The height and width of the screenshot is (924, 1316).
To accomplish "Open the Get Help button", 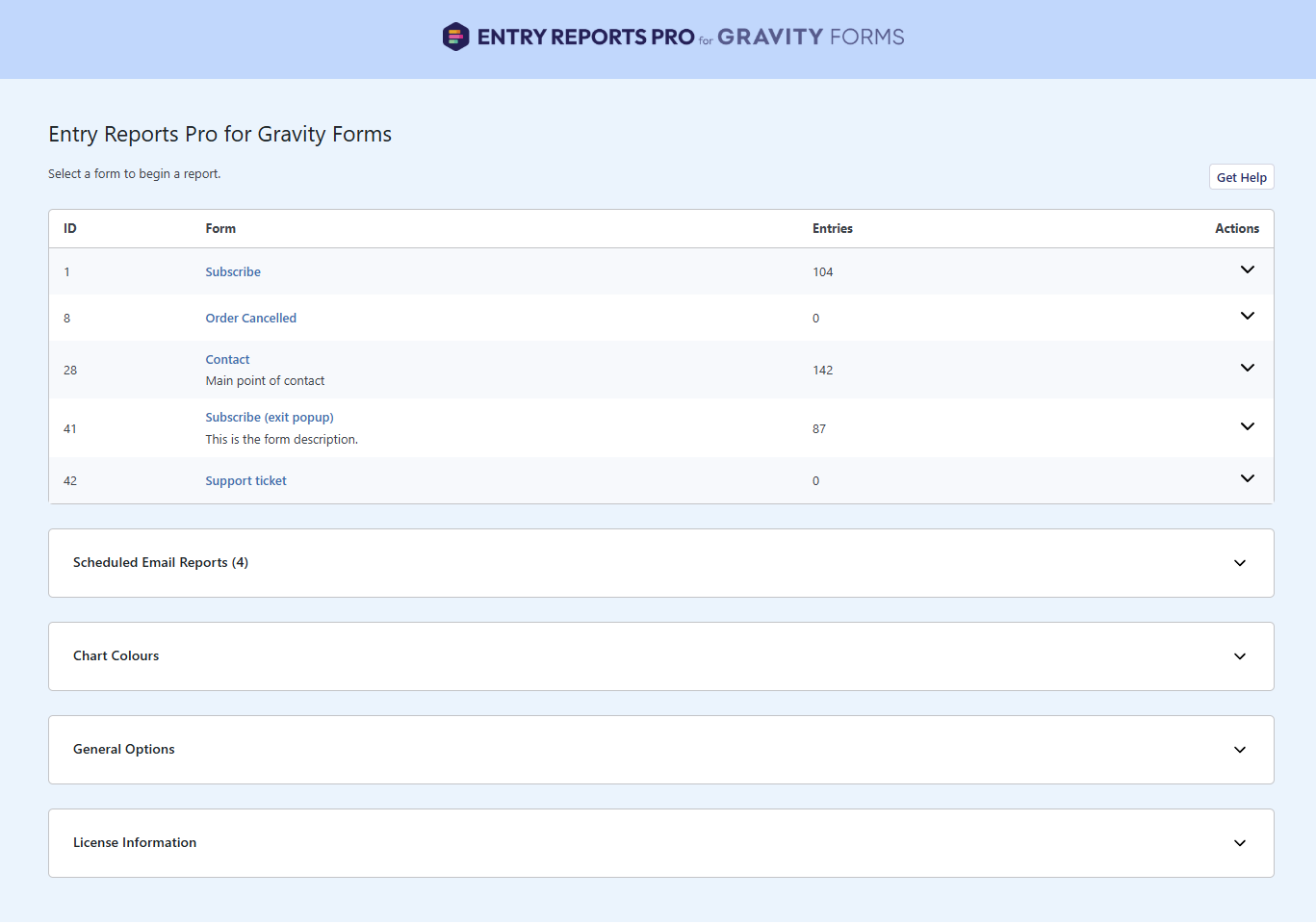I will [x=1241, y=177].
